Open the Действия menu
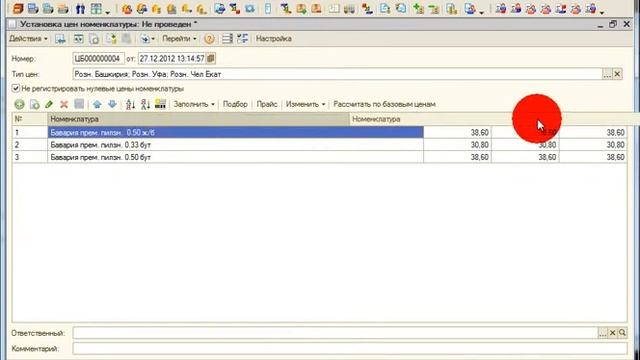640x360 pixels. click(28, 39)
